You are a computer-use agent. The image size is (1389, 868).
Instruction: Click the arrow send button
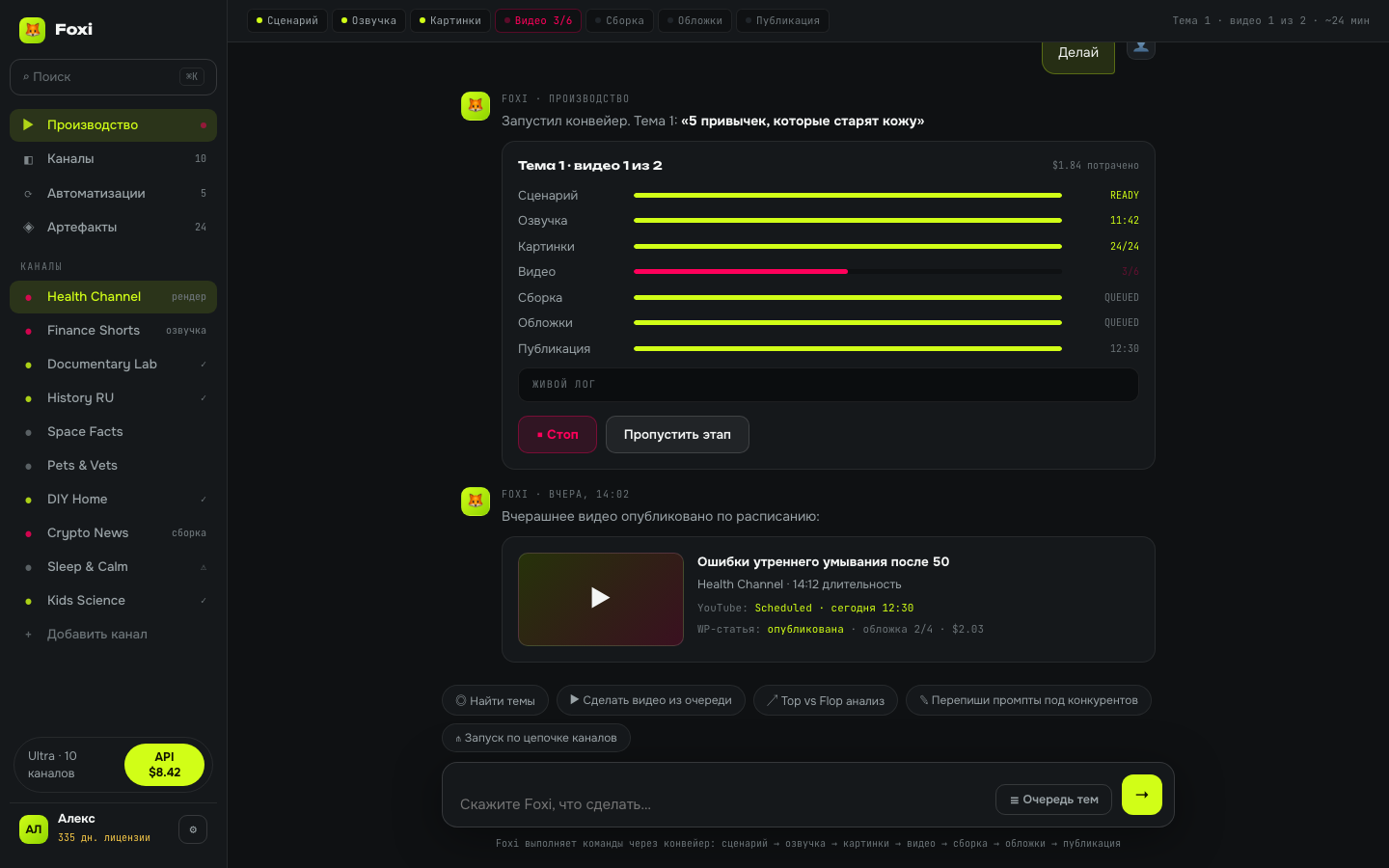1142,795
